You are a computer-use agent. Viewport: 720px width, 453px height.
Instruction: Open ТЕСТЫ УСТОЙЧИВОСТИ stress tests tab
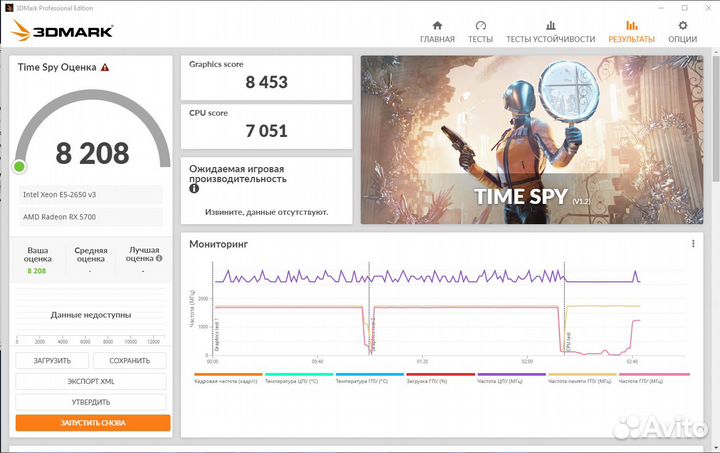pos(551,32)
